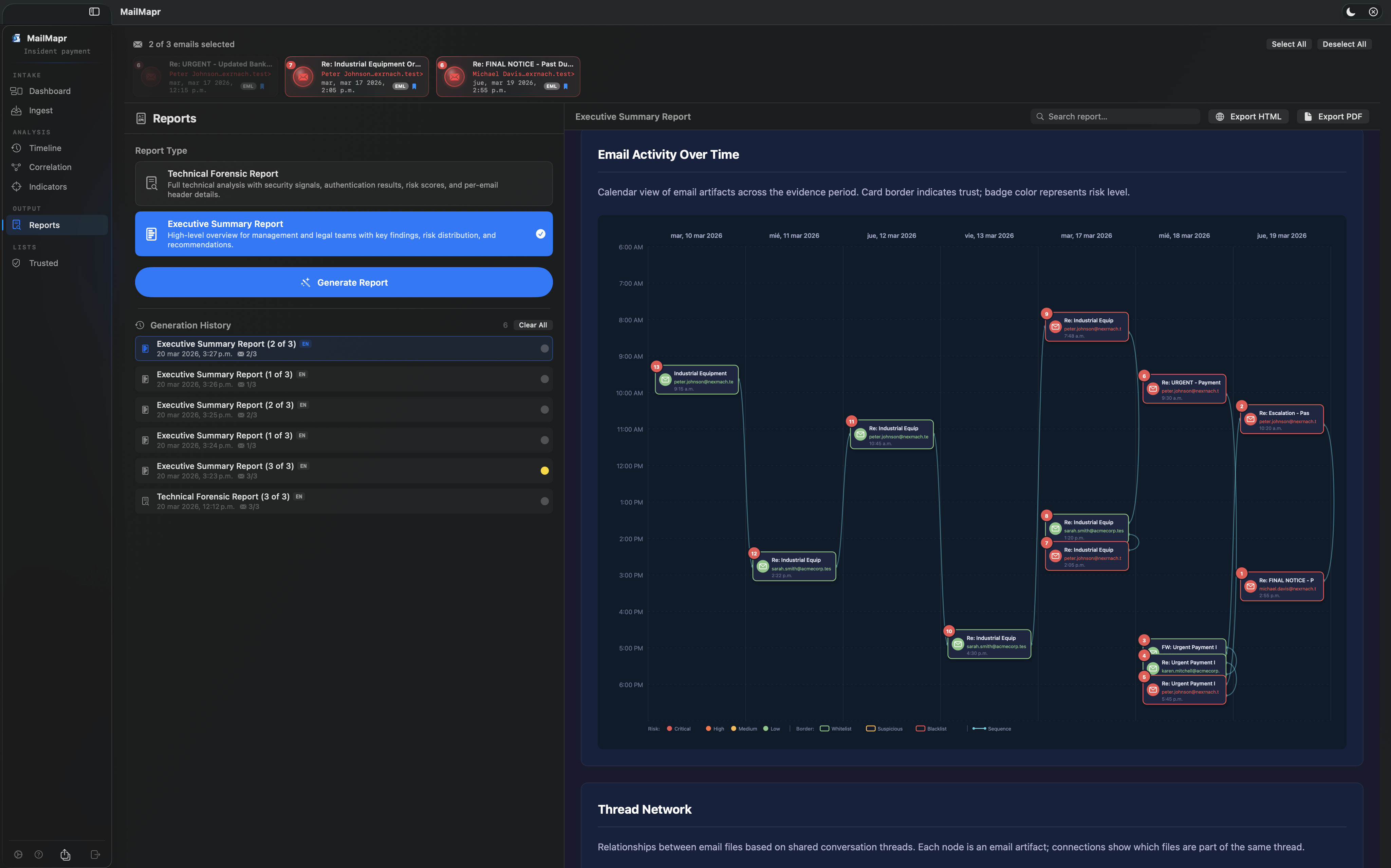Open the Timeline page in sidebar
Viewport: 1391px width, 868px height.
point(45,148)
